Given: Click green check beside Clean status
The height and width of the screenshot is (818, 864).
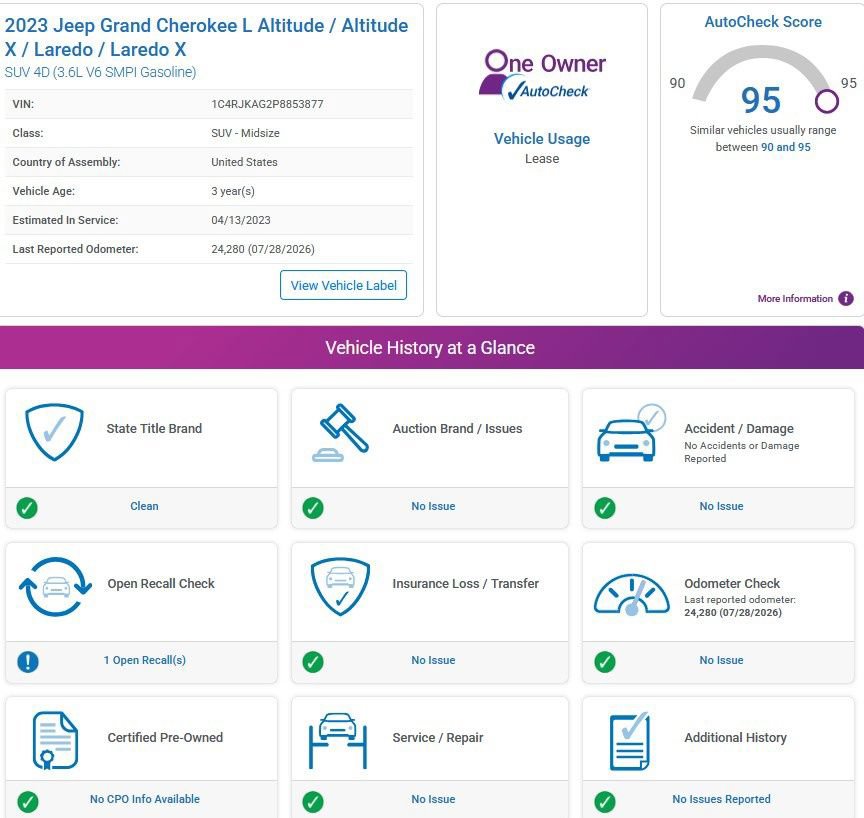Looking at the screenshot, I should 27,507.
